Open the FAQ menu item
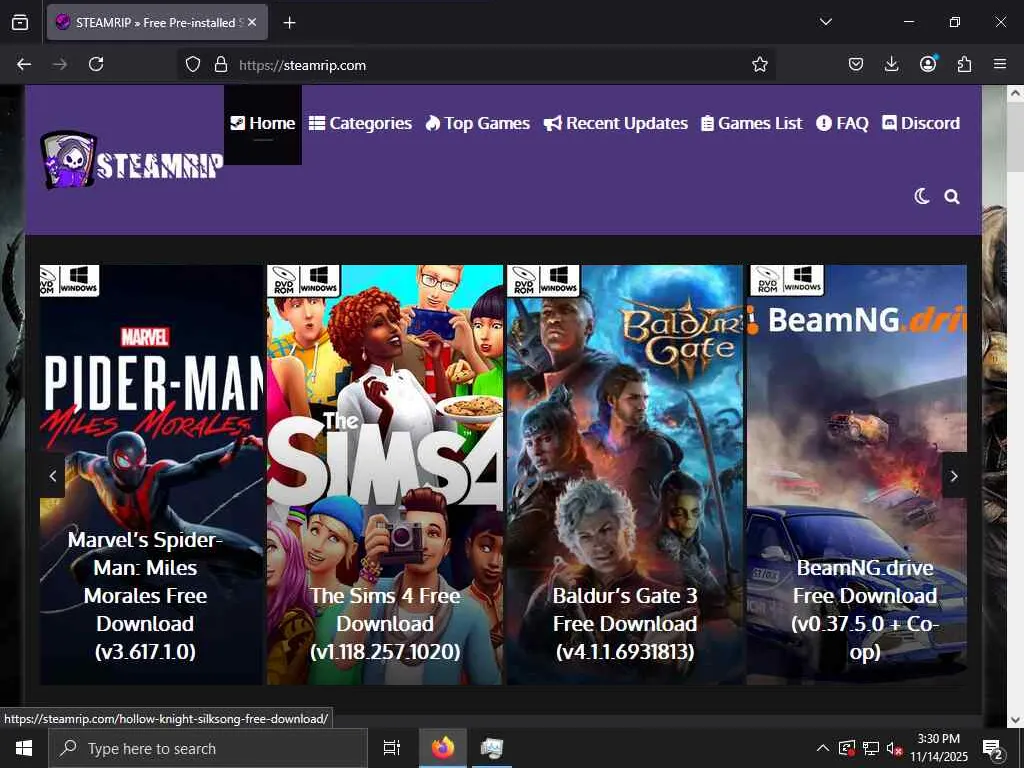The image size is (1024, 768). (x=842, y=123)
